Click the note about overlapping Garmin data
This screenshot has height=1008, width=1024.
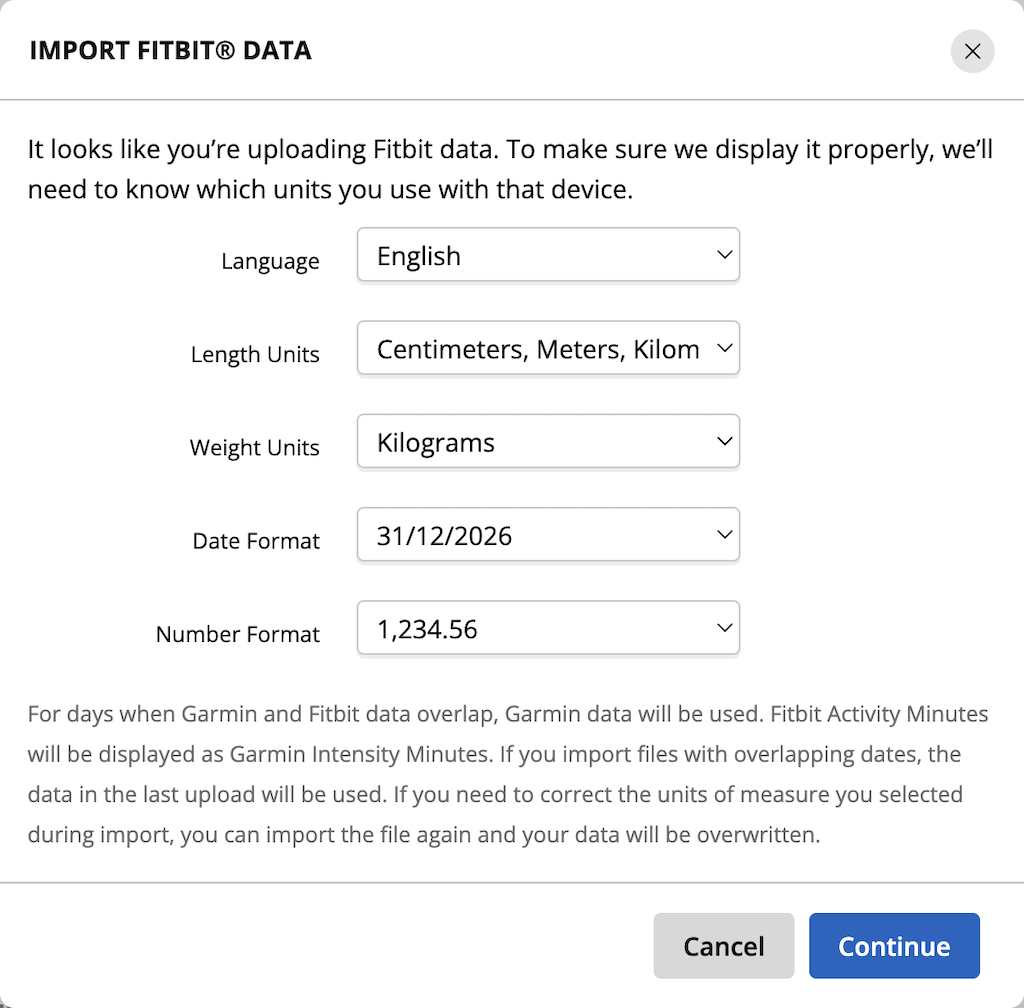pos(508,774)
